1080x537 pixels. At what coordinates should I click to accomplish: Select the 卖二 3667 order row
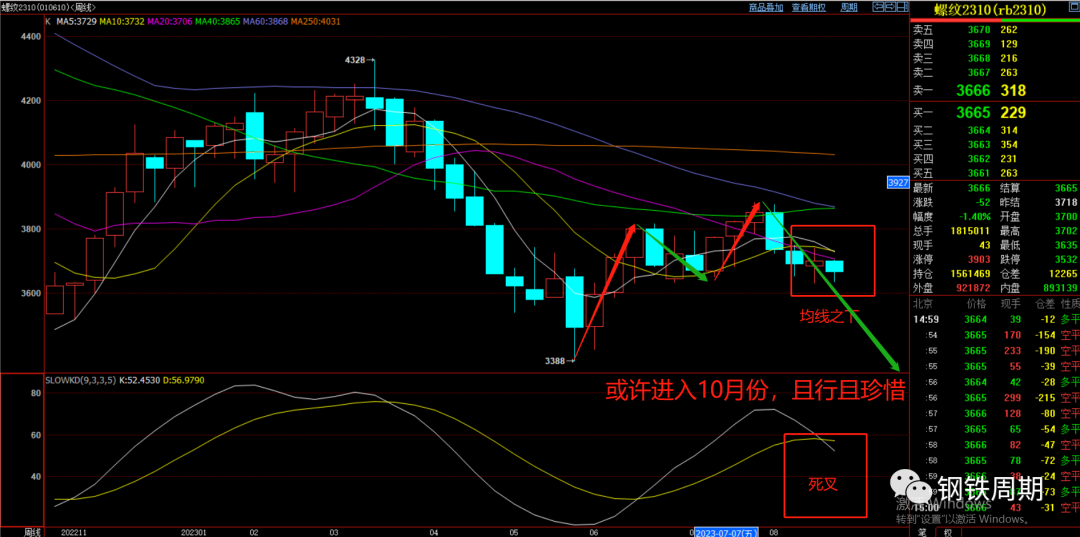(995, 72)
